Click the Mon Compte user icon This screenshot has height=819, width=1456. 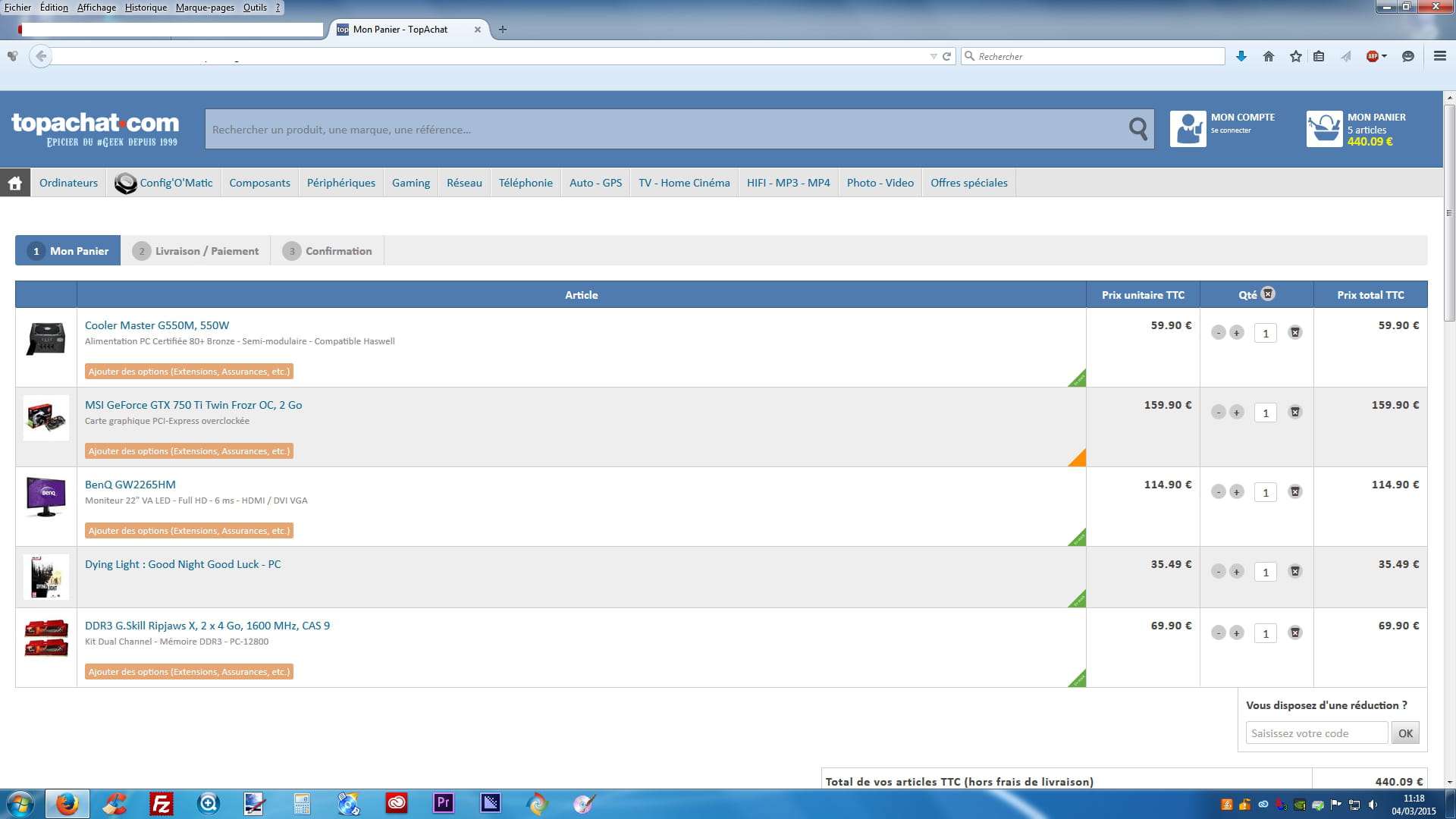(1188, 129)
